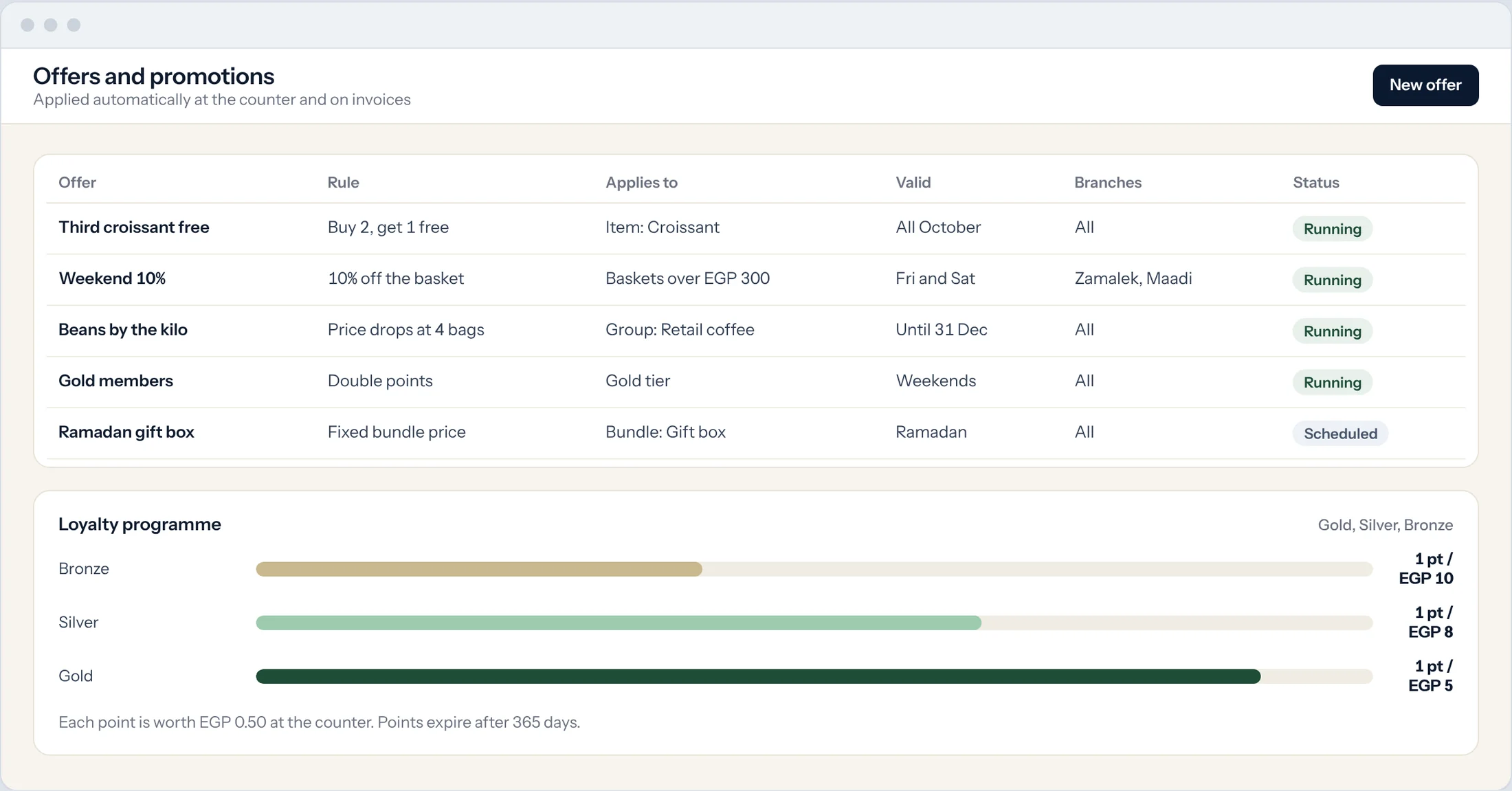Click the Running badge for Beans by the kilo
The image size is (1512, 791).
click(1332, 331)
